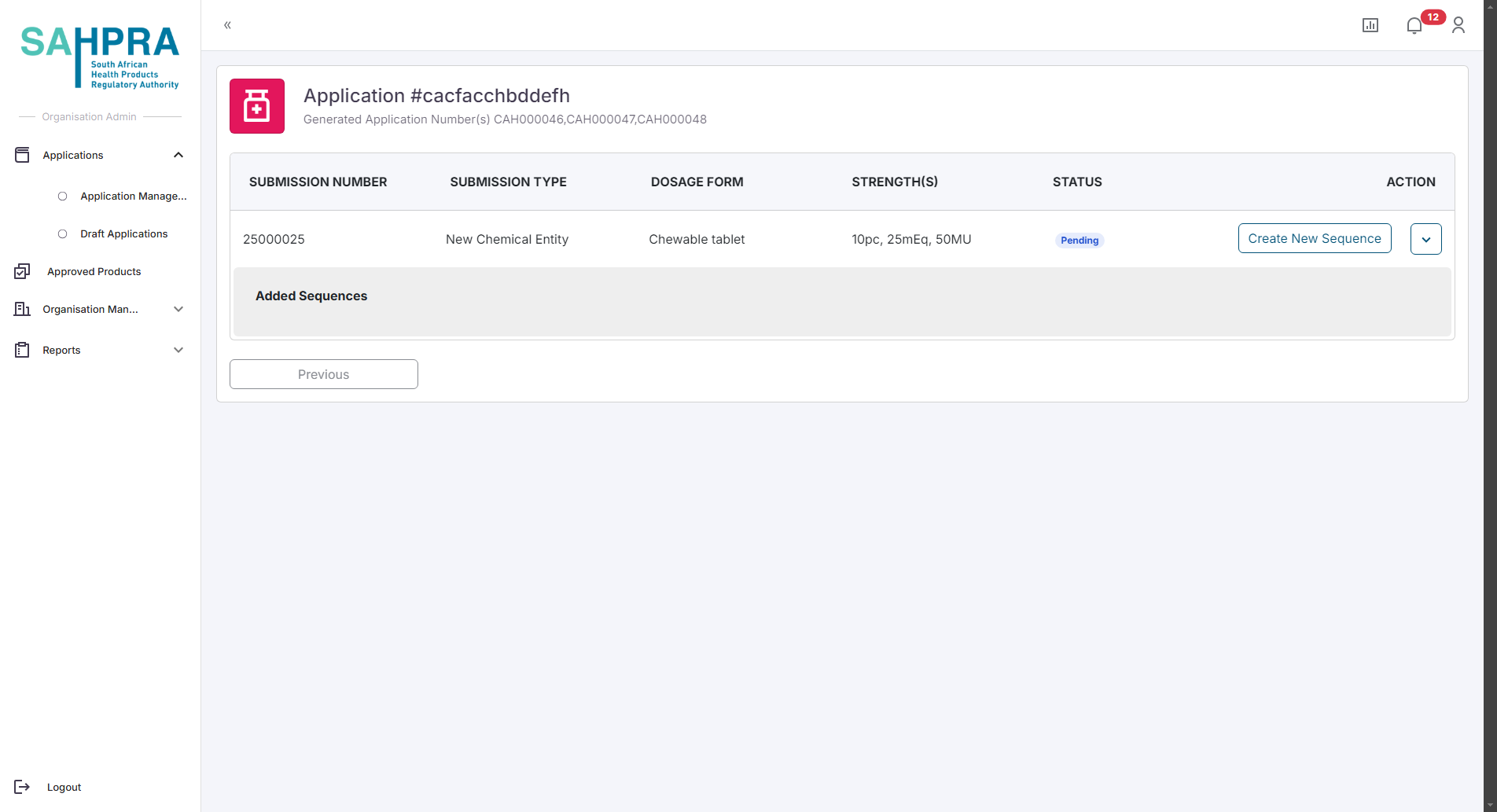Click the Previous button
Image resolution: width=1497 pixels, height=812 pixels.
(x=323, y=374)
